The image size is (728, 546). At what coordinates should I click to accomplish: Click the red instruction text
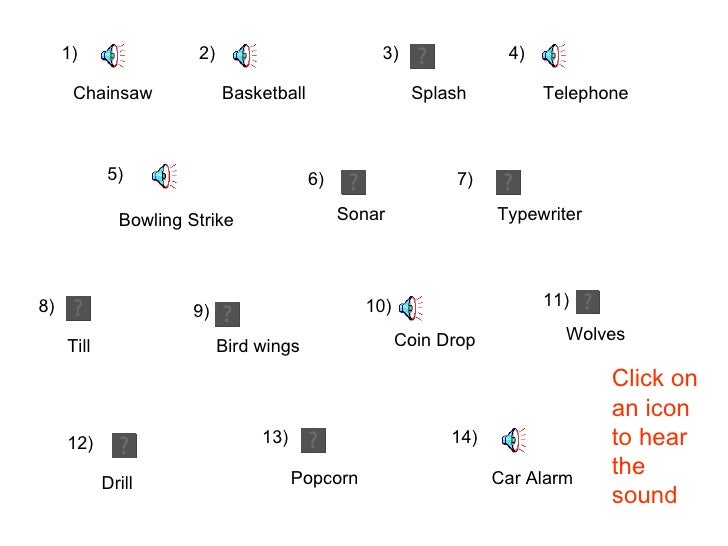click(x=654, y=436)
